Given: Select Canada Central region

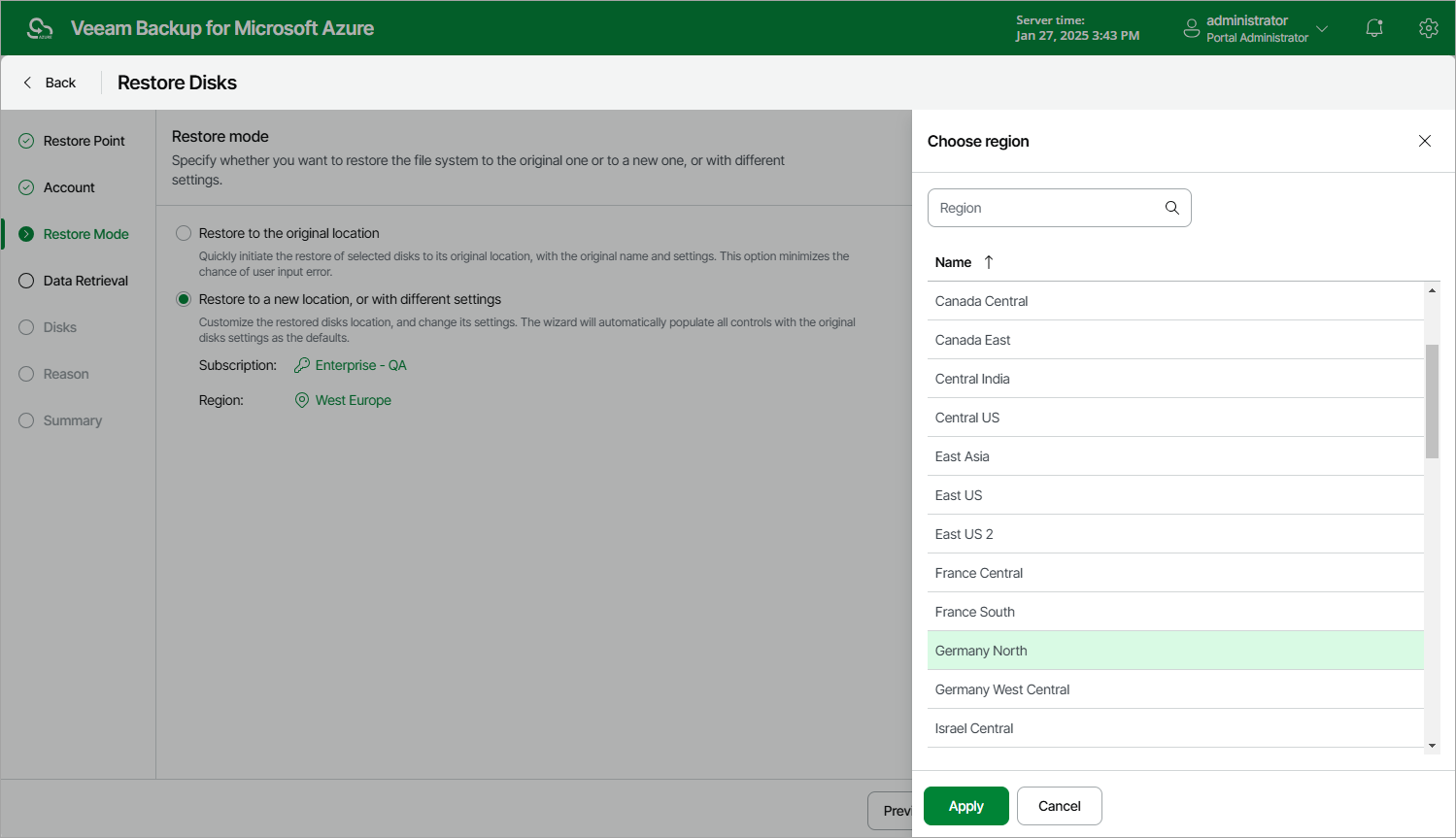Looking at the screenshot, I should 1175,301.
